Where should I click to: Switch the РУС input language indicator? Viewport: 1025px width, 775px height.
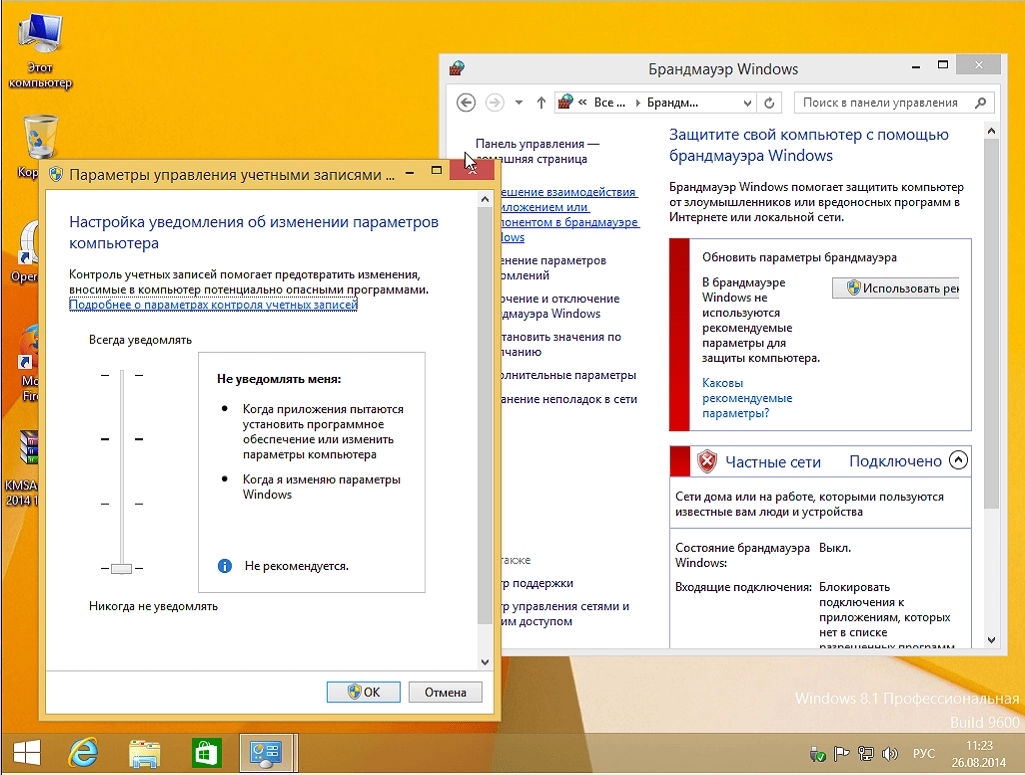pyautogui.click(x=924, y=753)
